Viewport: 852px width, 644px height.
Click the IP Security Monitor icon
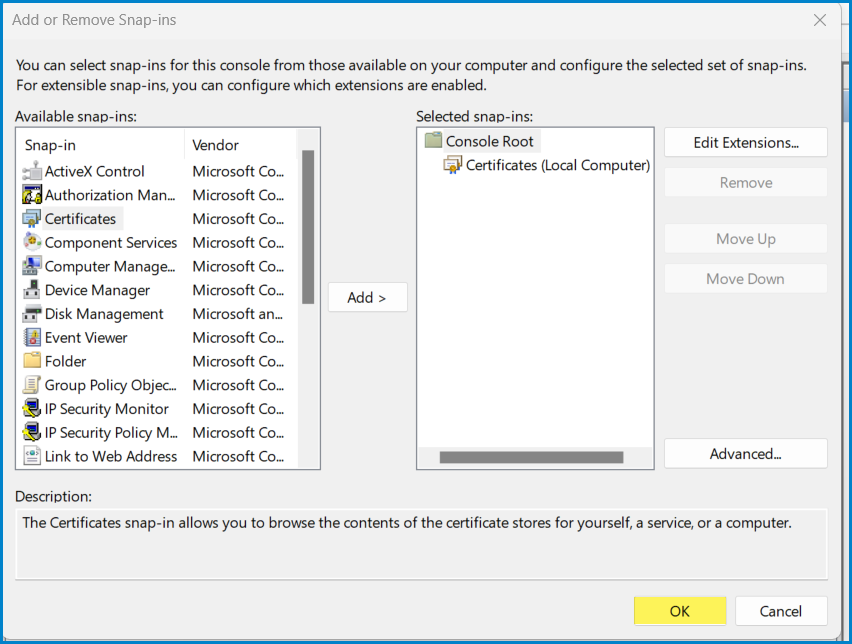(32, 409)
